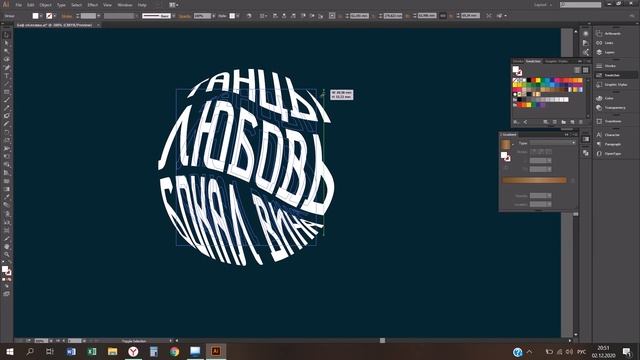Click the Opacity label in control bar

185,16
